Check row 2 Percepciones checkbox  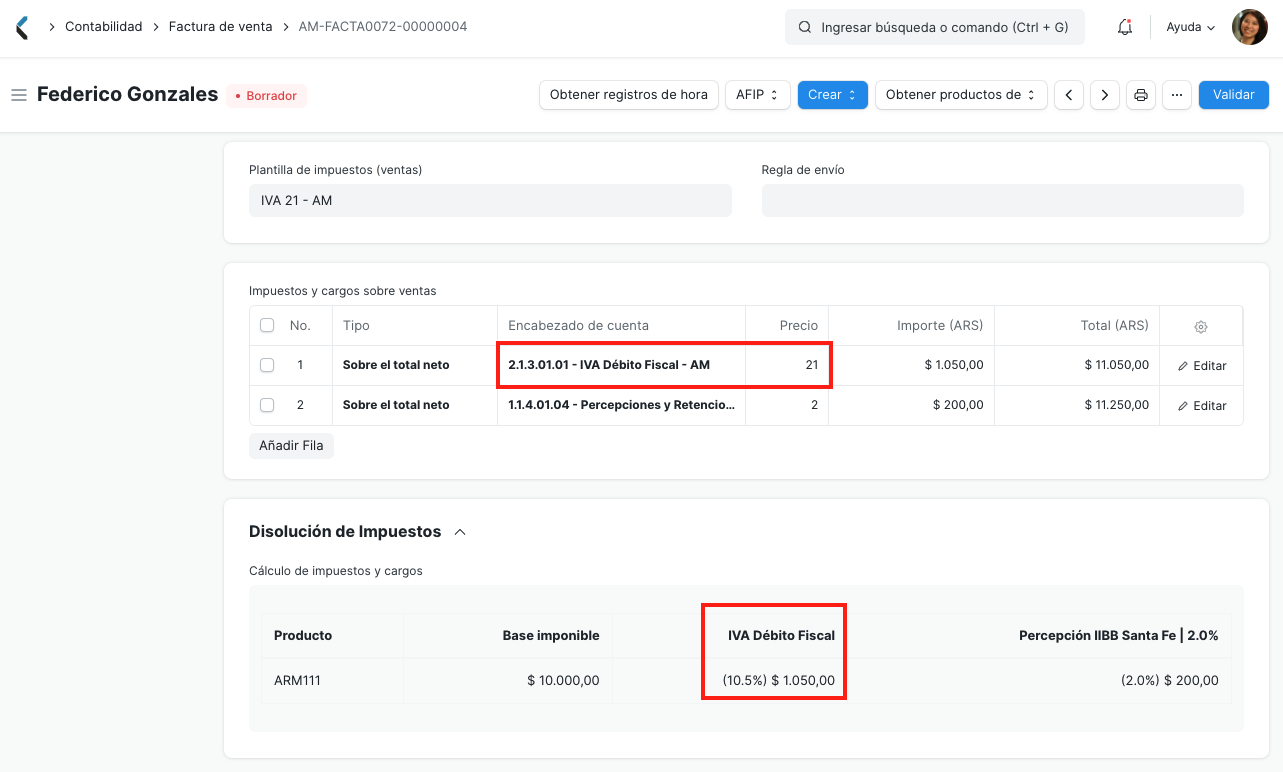point(267,405)
